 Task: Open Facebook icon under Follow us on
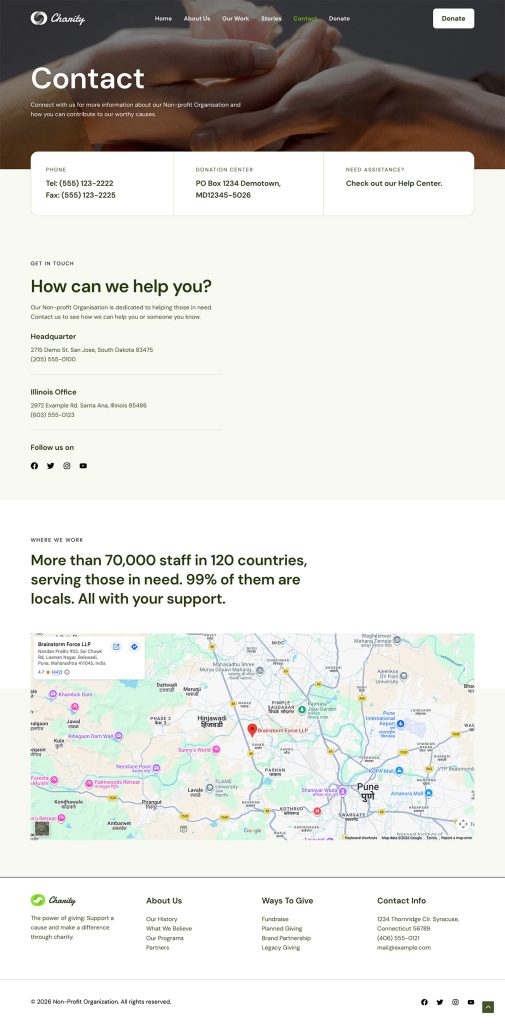coord(35,466)
